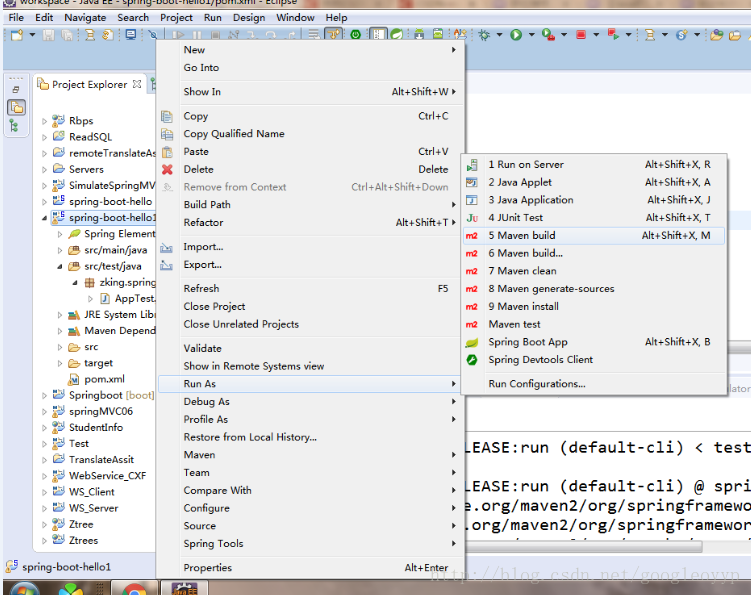Image resolution: width=751 pixels, height=595 pixels.
Task: Choose 6 Maven build... option
Action: tap(594, 253)
